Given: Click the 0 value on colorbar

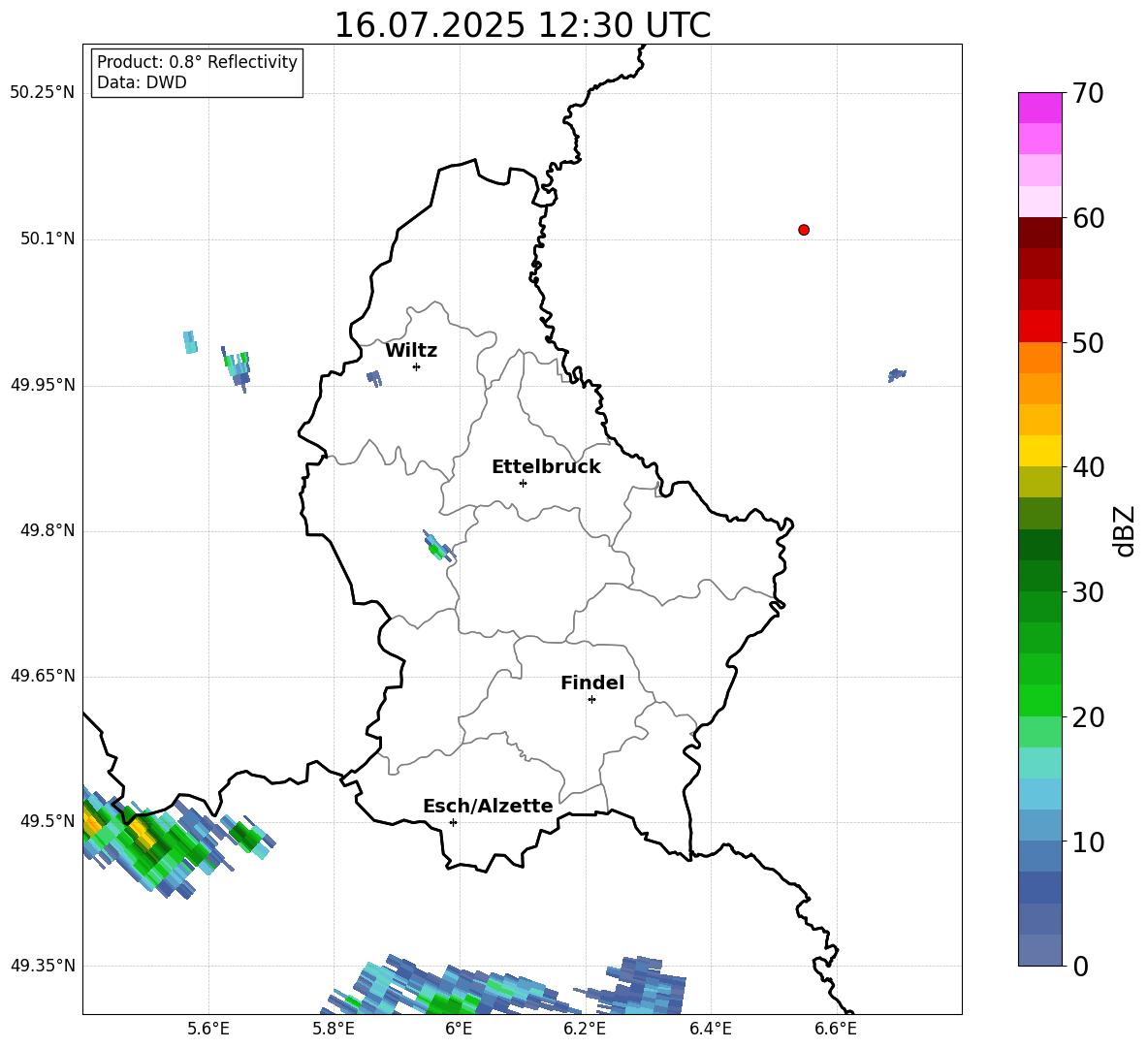Looking at the screenshot, I should pyautogui.click(x=1080, y=966).
